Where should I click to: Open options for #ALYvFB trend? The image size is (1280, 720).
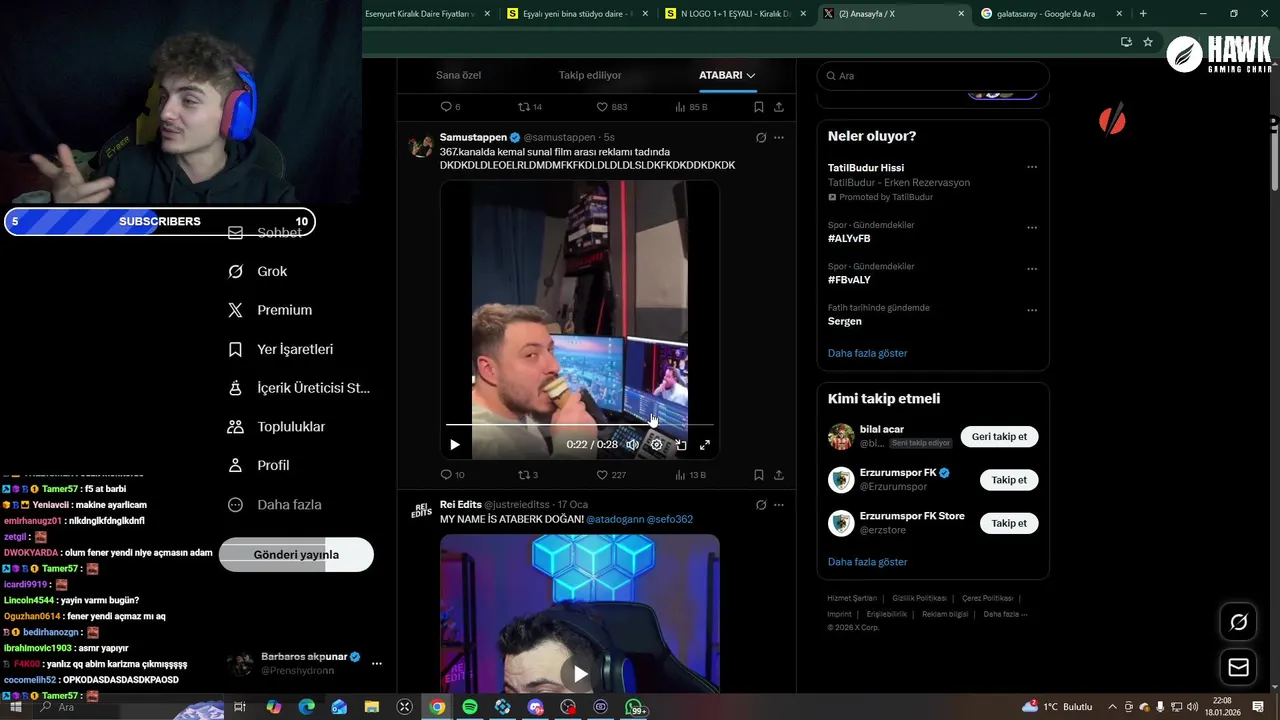tap(1032, 228)
